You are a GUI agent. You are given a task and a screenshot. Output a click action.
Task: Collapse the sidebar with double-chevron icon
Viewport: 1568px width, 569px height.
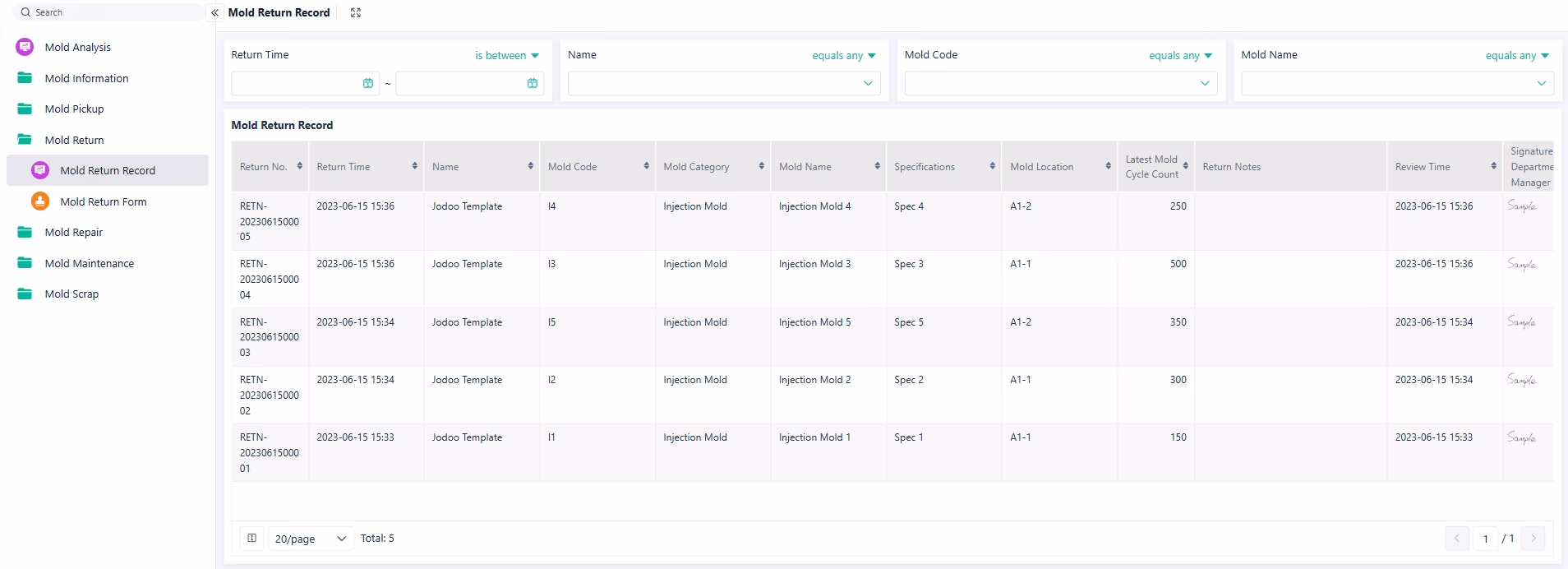coord(214,12)
